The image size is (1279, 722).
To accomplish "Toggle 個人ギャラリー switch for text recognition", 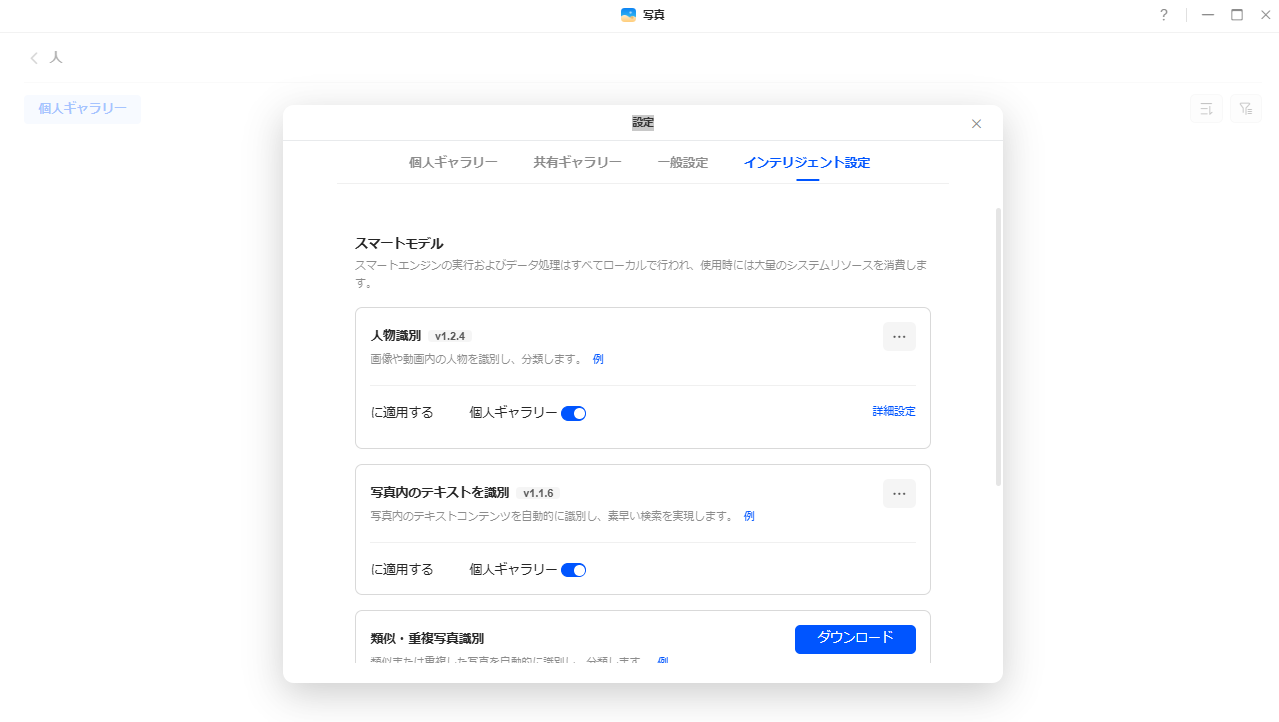I will pos(573,570).
